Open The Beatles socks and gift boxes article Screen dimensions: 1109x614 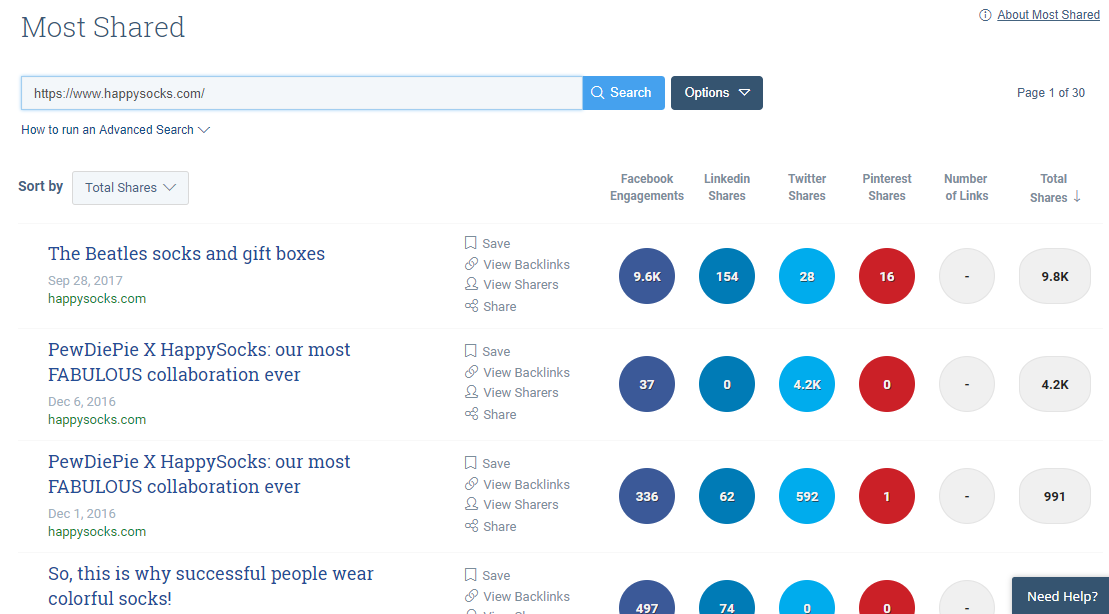coord(186,254)
